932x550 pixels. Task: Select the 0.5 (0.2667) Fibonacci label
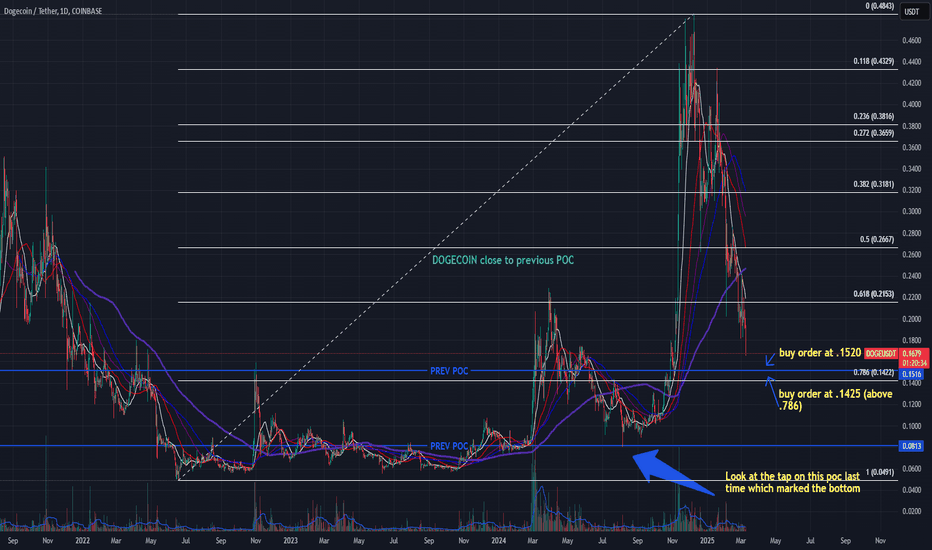coord(877,240)
